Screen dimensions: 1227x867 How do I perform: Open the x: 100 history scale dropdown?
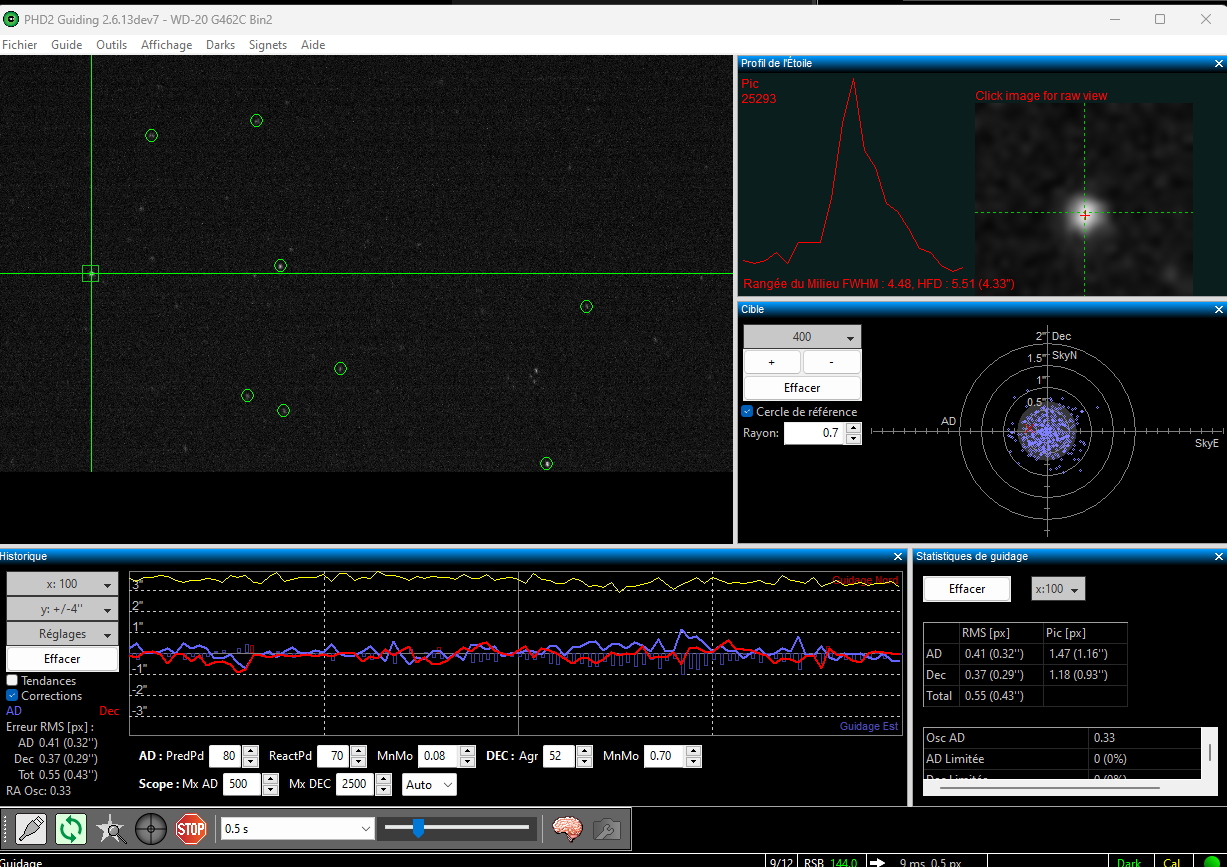pos(62,584)
